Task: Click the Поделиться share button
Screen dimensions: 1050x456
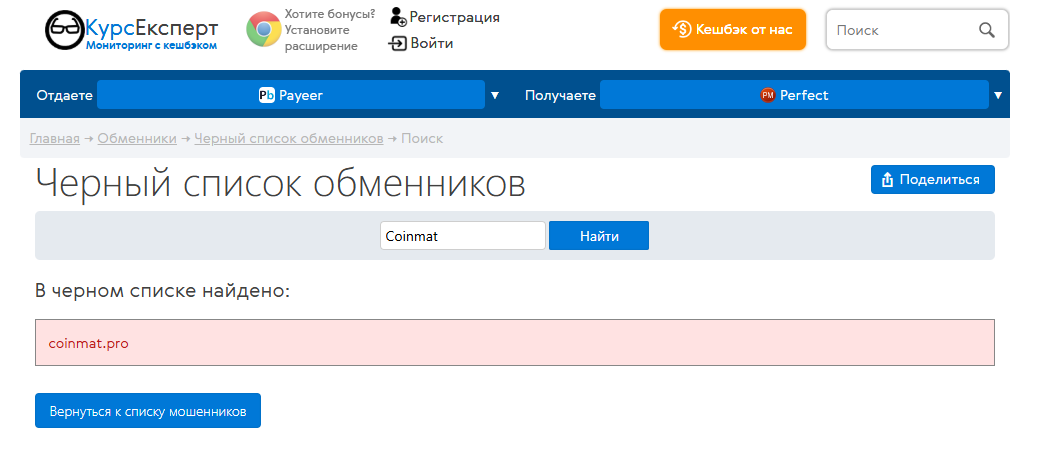Action: (933, 179)
